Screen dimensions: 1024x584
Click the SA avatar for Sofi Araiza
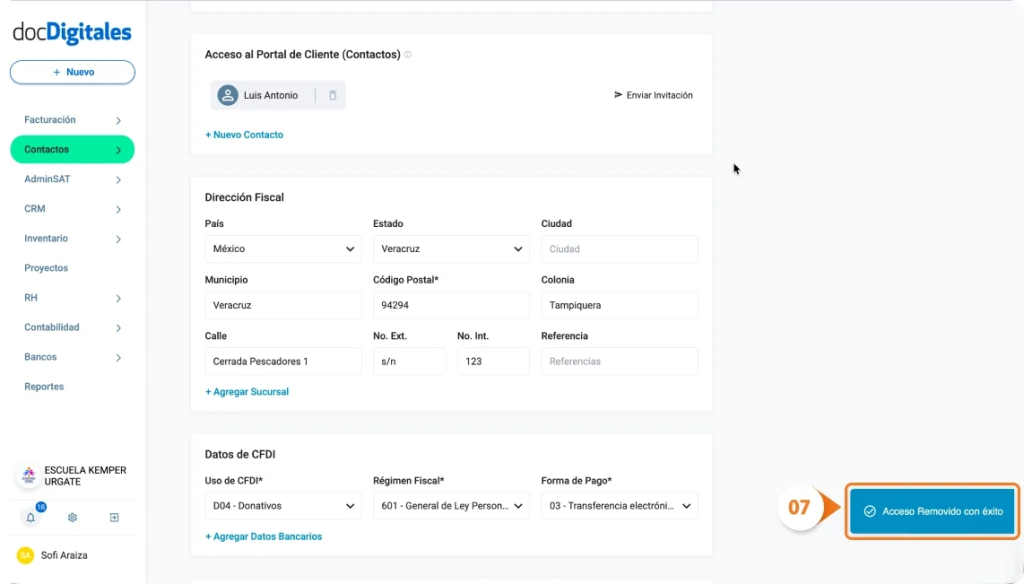point(25,555)
